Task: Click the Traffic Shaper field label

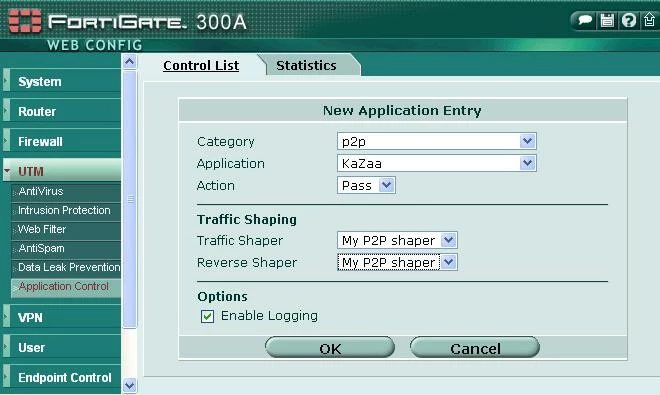Action: 240,240
